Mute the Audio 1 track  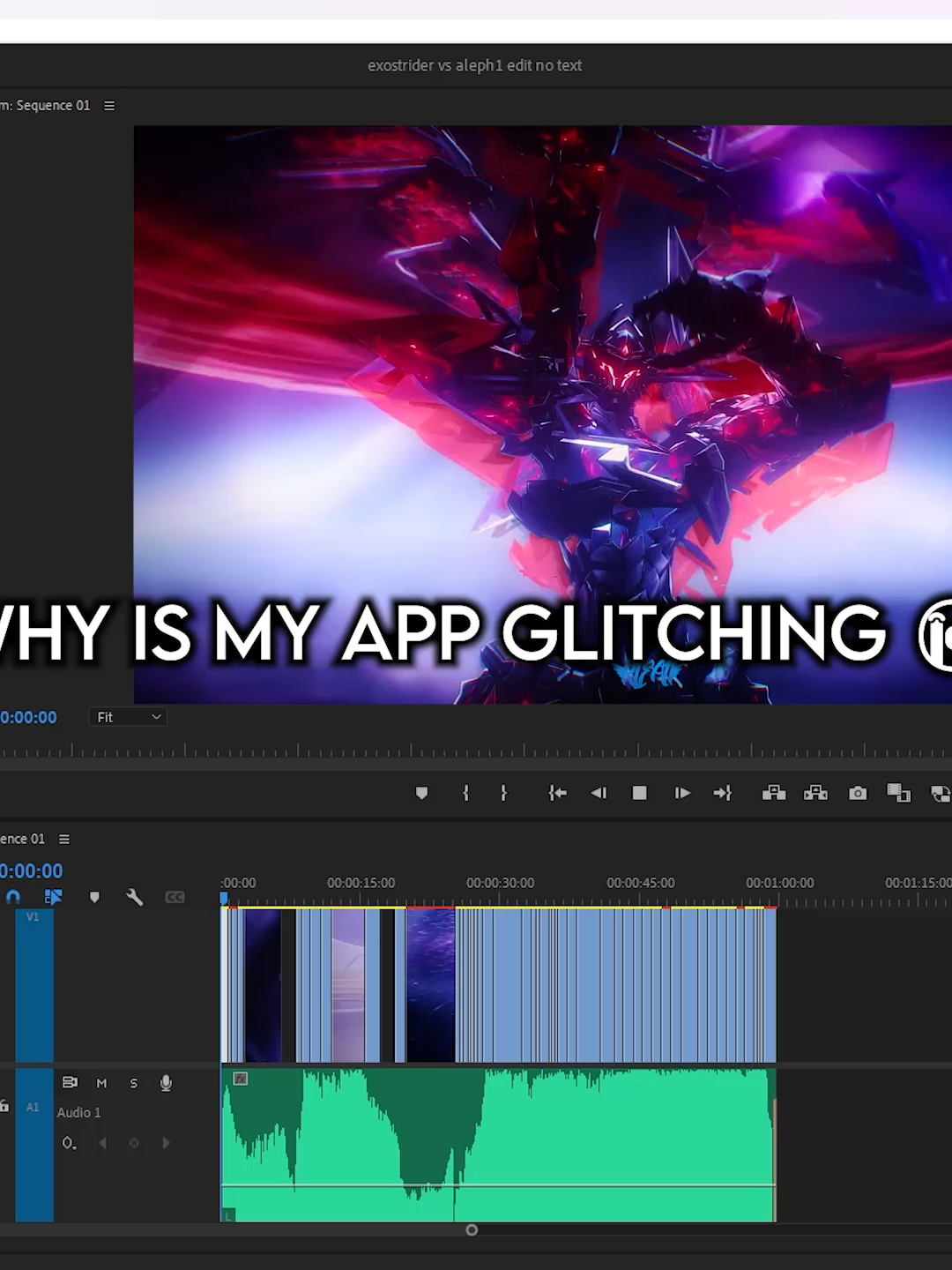[101, 1083]
